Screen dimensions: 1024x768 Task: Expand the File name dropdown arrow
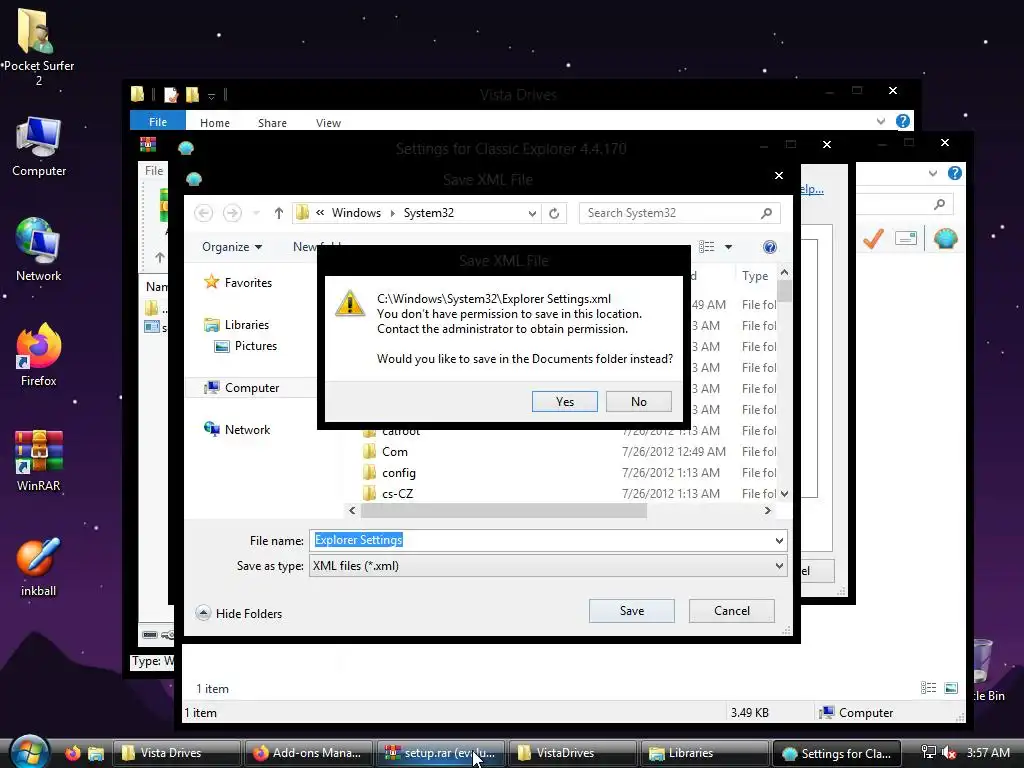coord(778,540)
